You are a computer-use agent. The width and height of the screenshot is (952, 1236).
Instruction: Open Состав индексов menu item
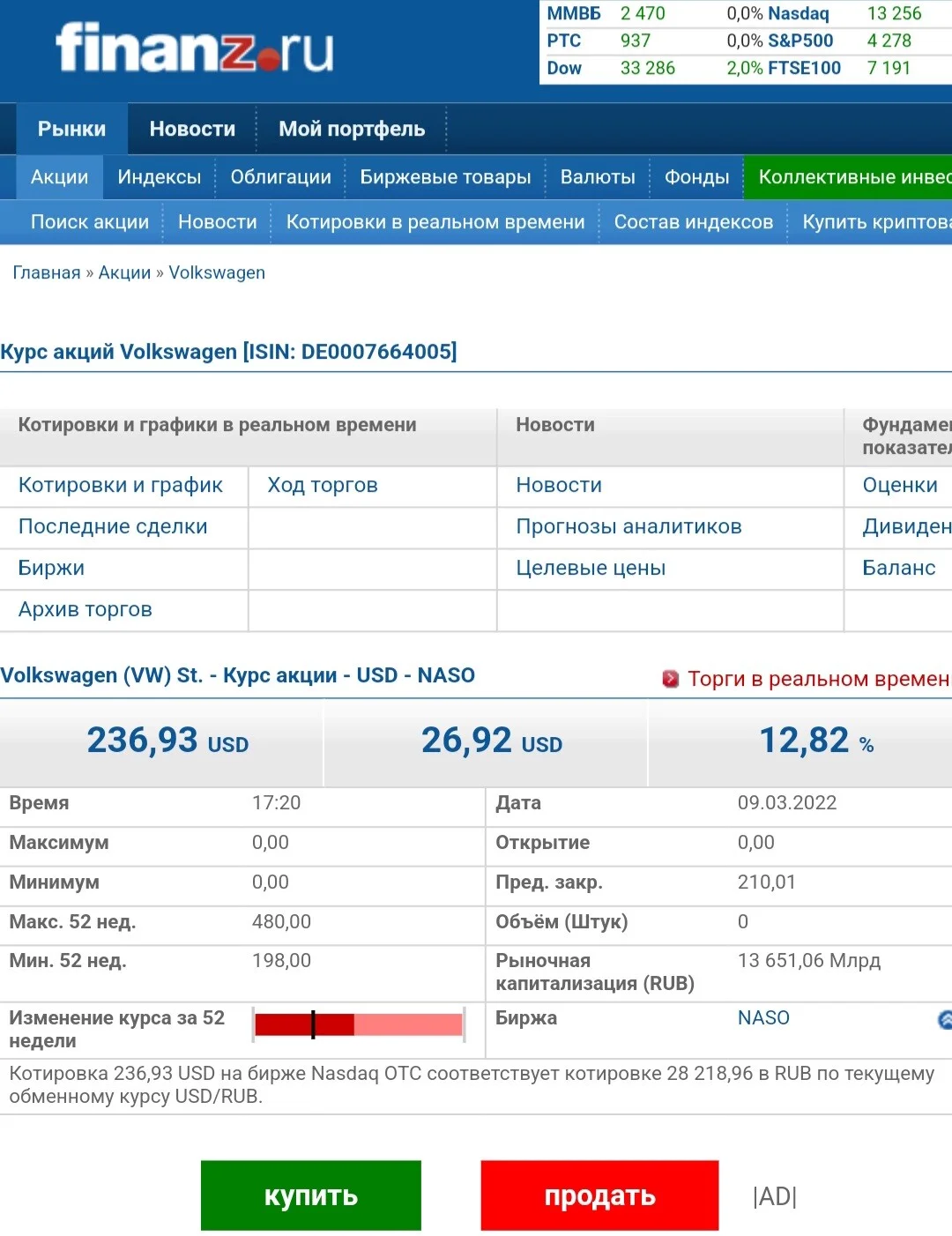pos(694,222)
